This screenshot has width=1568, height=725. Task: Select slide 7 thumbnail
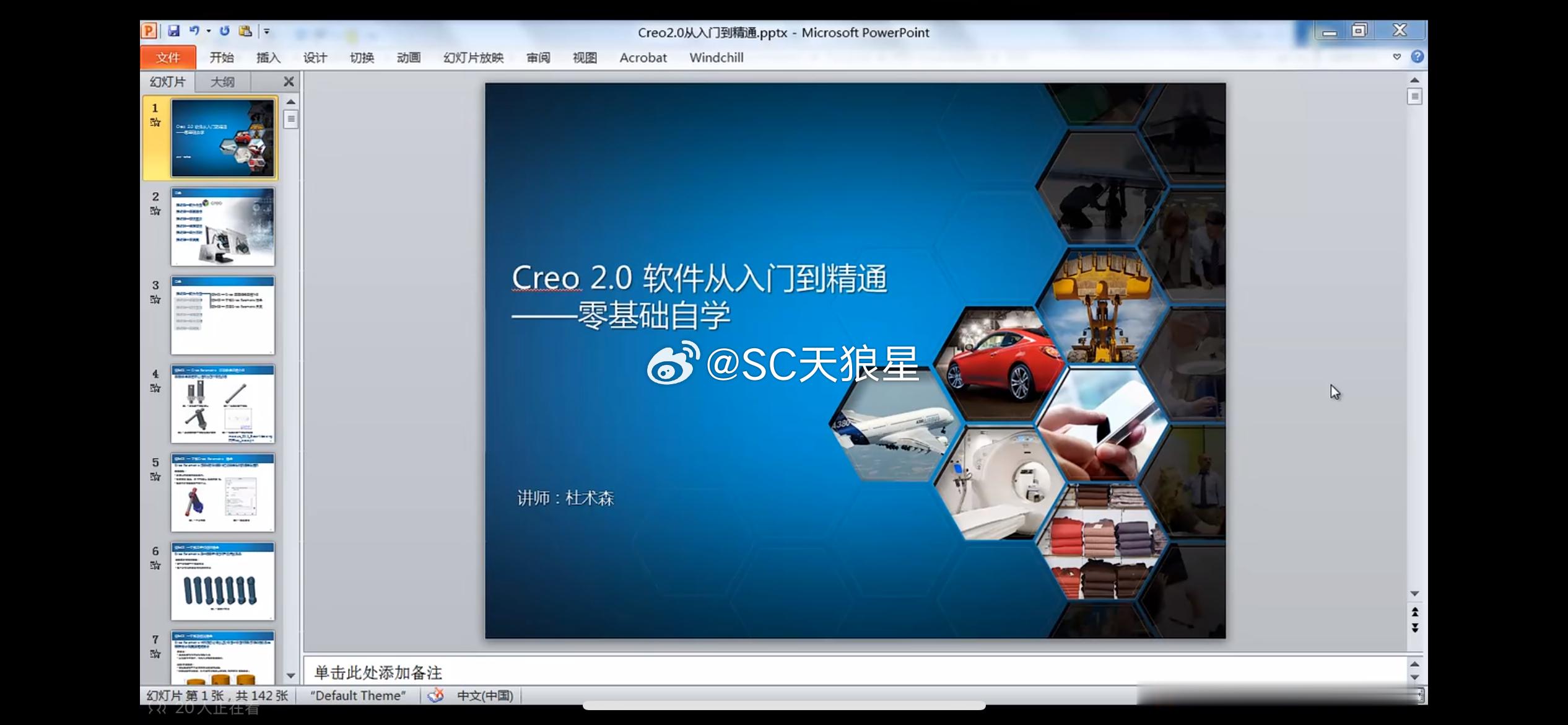pyautogui.click(x=222, y=657)
